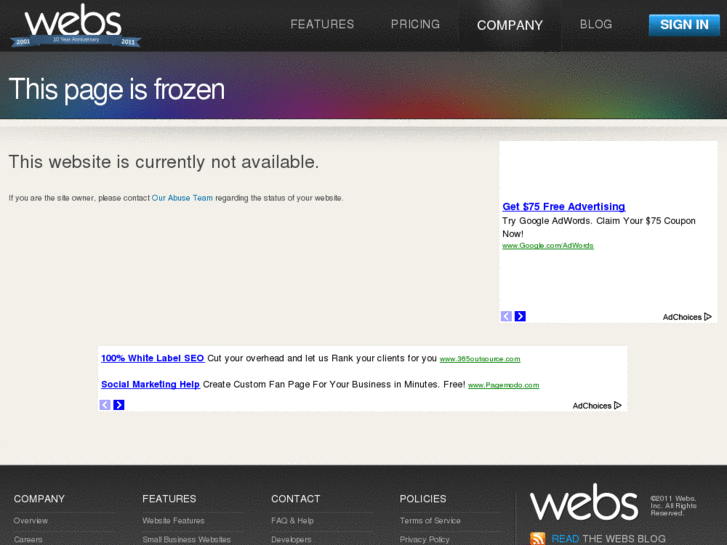Open the Terms of Service footer link
Viewport: 727px width, 545px height.
pos(430,521)
